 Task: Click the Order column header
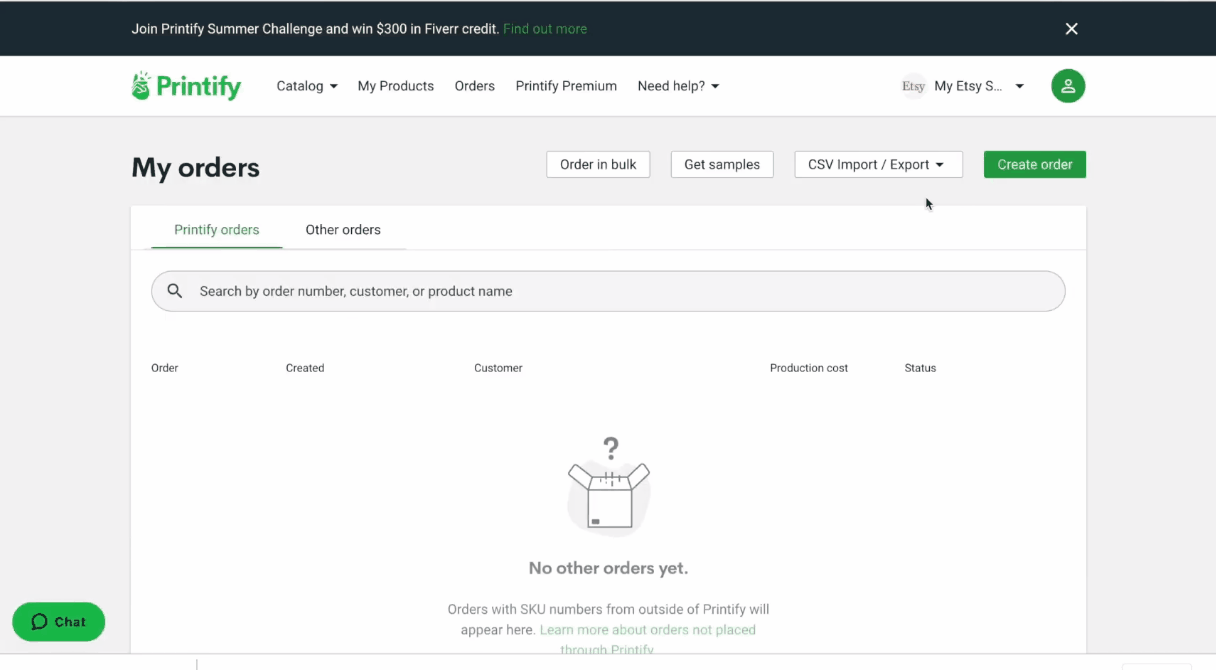(x=165, y=368)
